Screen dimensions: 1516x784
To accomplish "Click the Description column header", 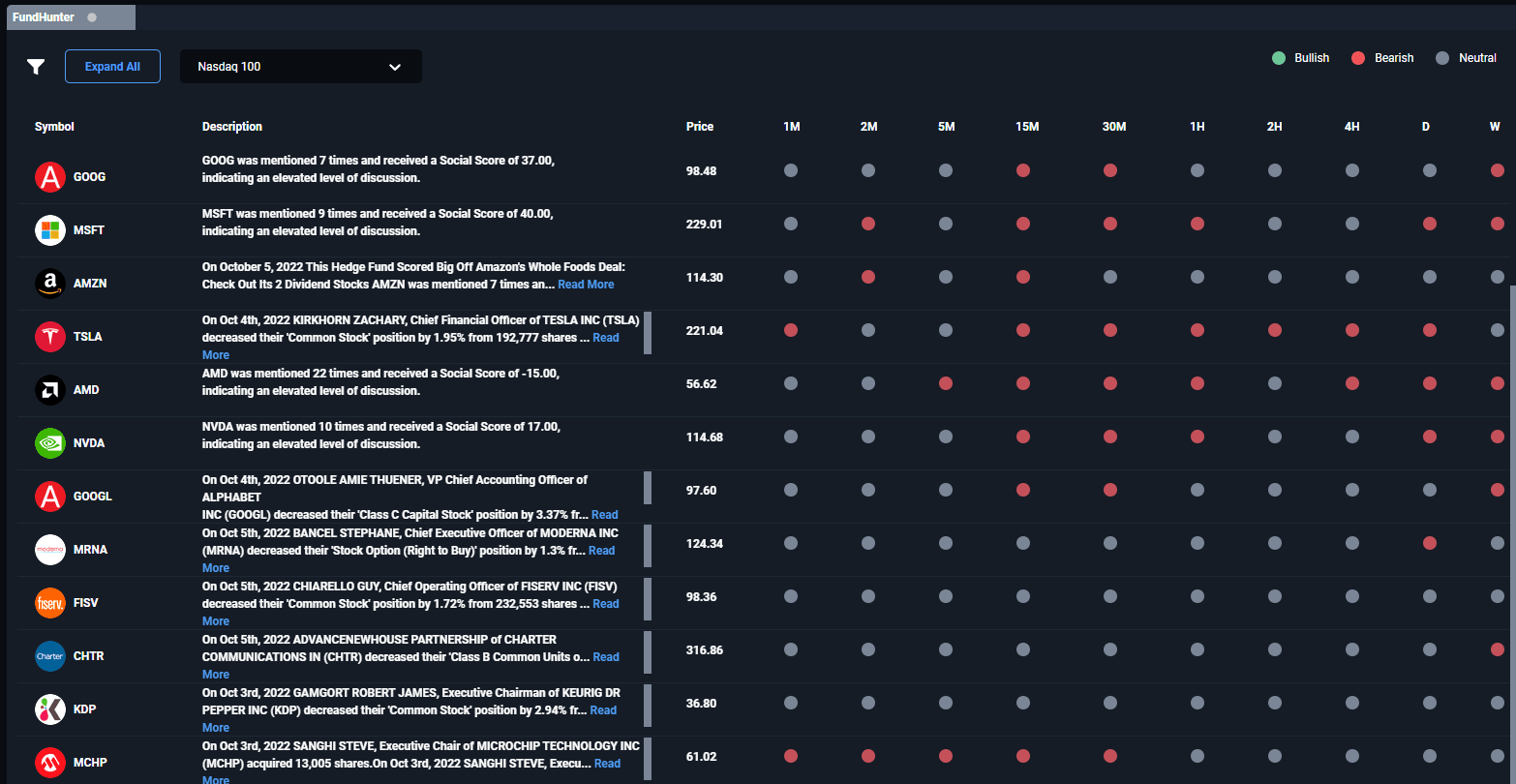I will coord(232,127).
